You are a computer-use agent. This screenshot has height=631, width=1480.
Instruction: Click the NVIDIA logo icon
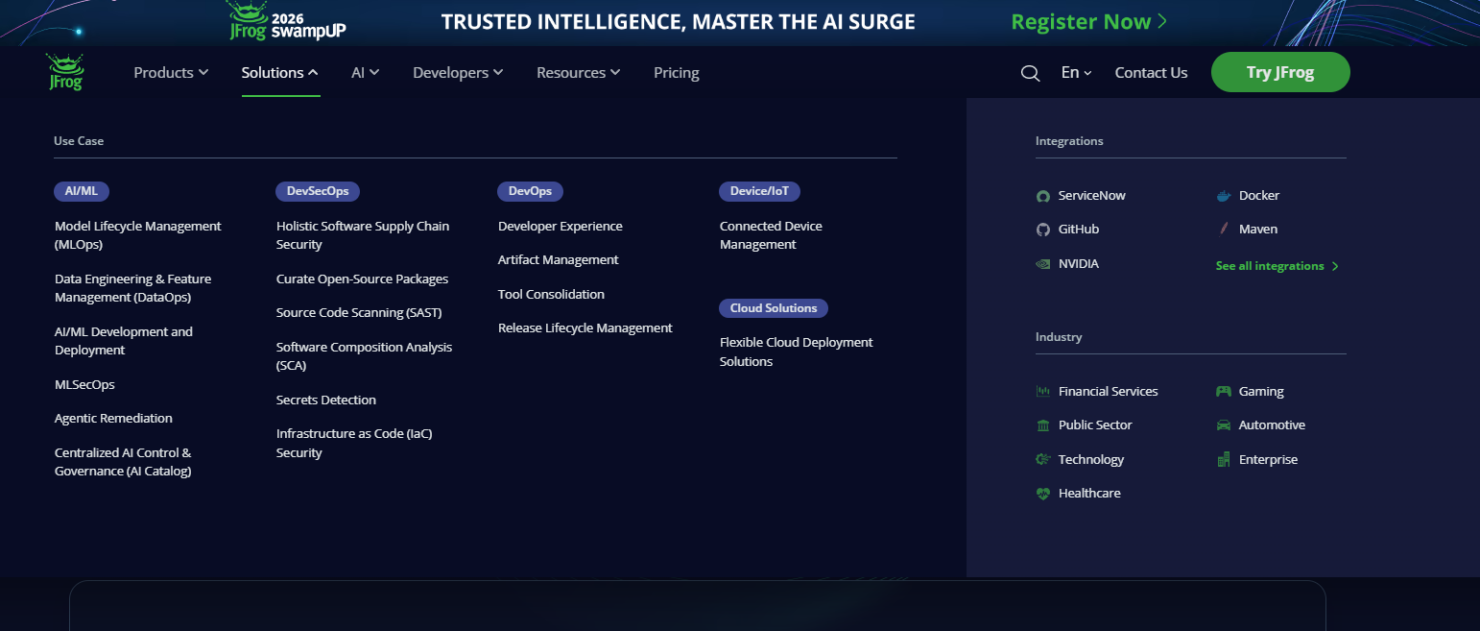(1043, 264)
